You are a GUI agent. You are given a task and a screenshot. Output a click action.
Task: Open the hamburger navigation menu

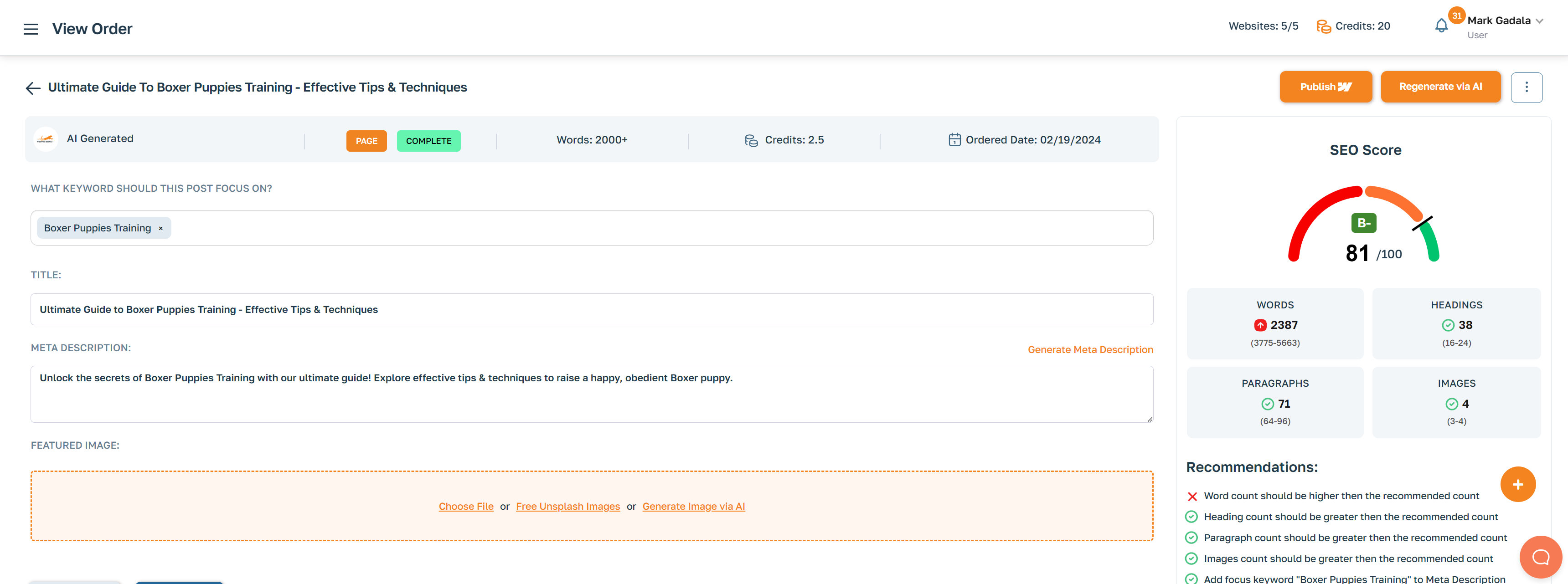[x=31, y=29]
